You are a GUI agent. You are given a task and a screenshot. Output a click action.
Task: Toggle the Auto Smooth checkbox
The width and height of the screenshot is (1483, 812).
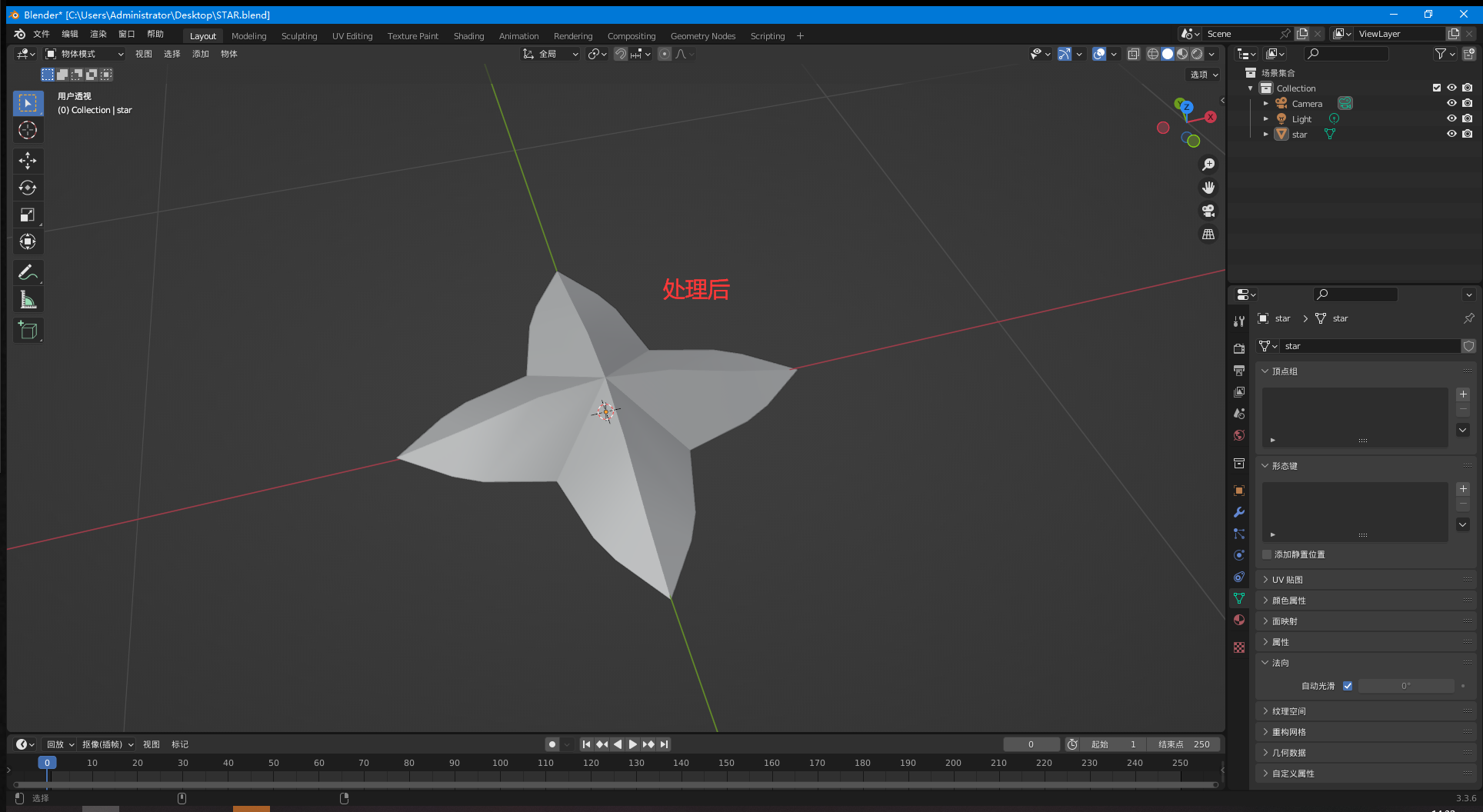(1348, 686)
